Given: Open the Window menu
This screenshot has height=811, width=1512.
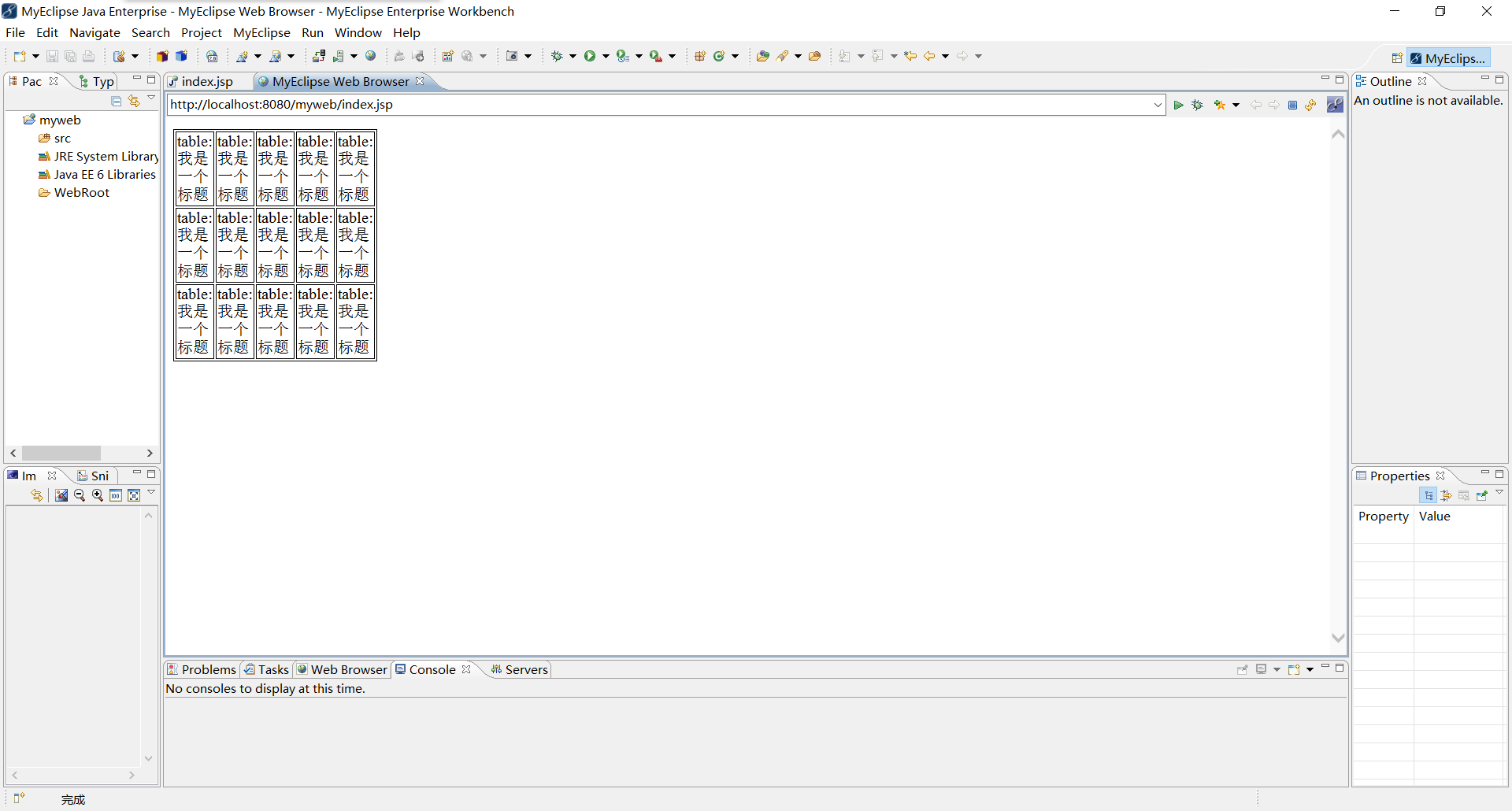Looking at the screenshot, I should click(x=358, y=32).
